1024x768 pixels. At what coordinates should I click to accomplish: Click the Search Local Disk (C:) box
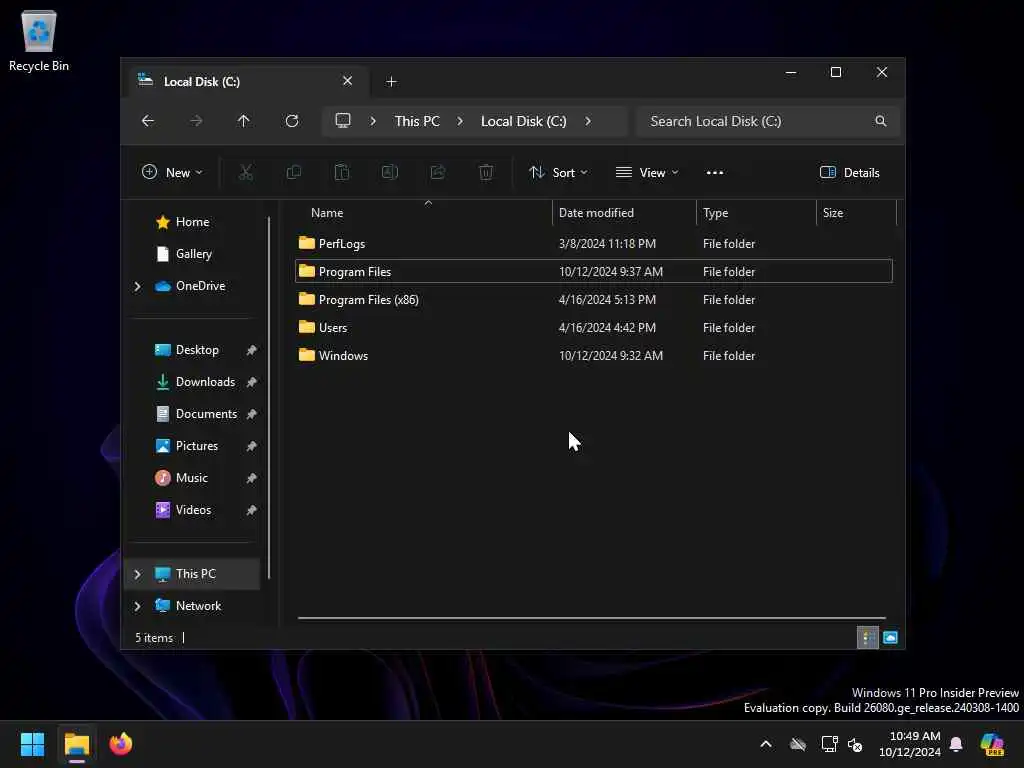point(767,121)
